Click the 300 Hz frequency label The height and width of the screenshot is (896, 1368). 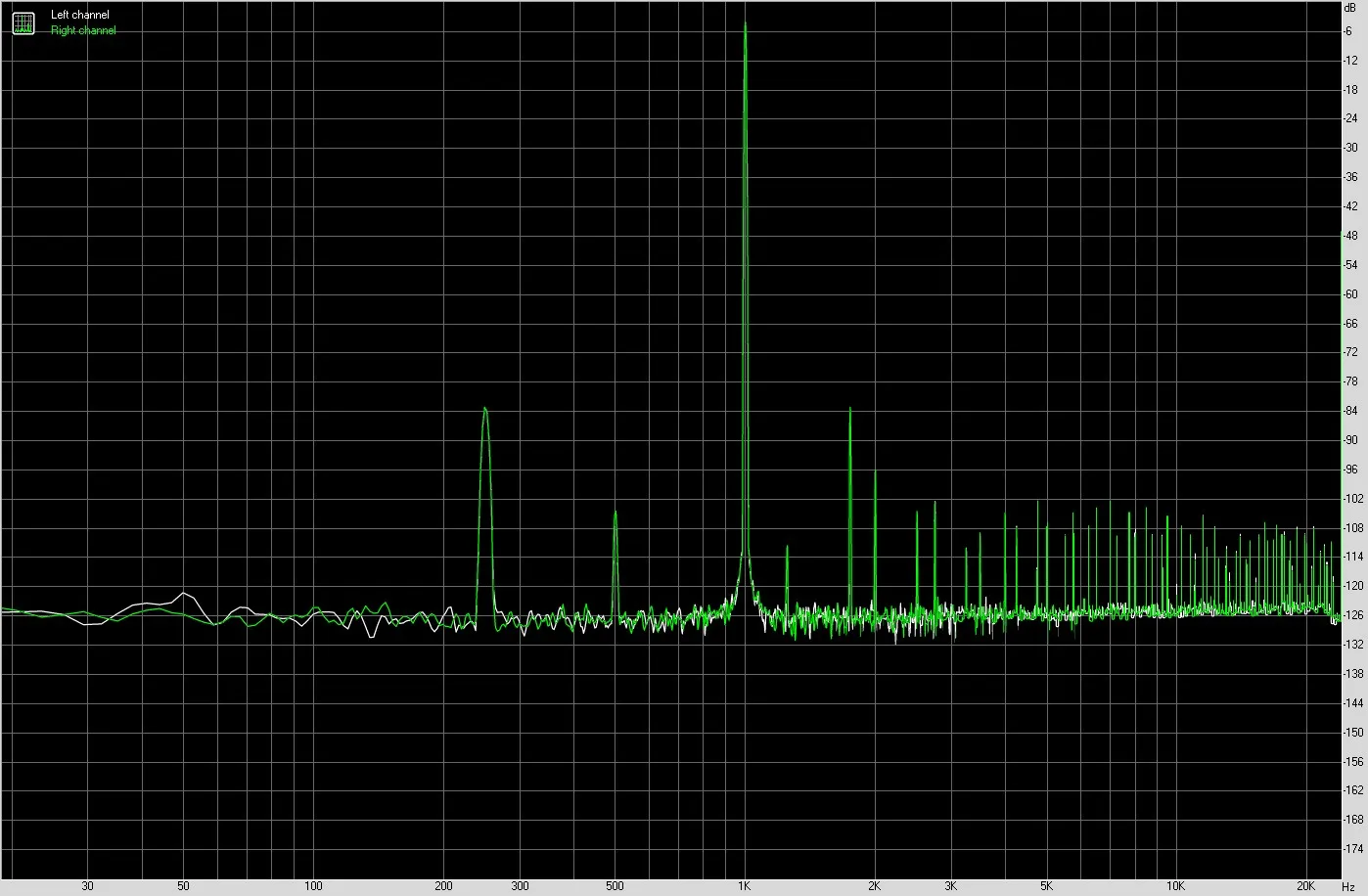520,886
